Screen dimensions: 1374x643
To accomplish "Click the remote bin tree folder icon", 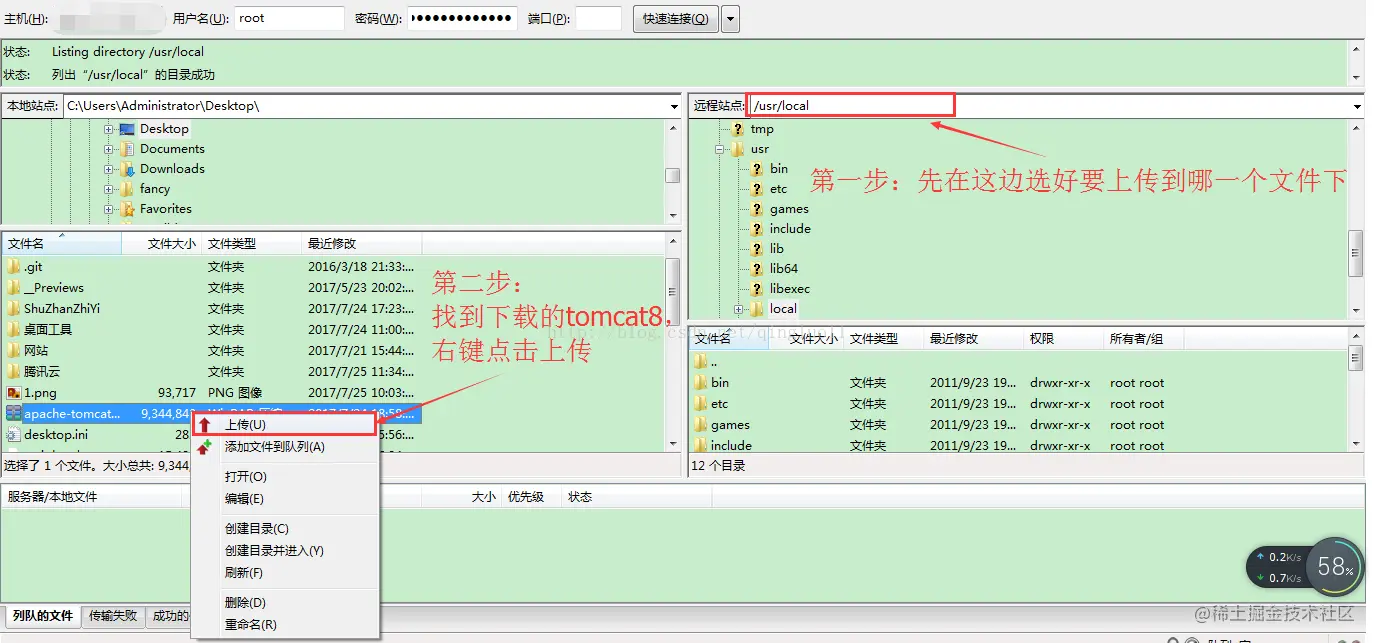I will [x=756, y=169].
